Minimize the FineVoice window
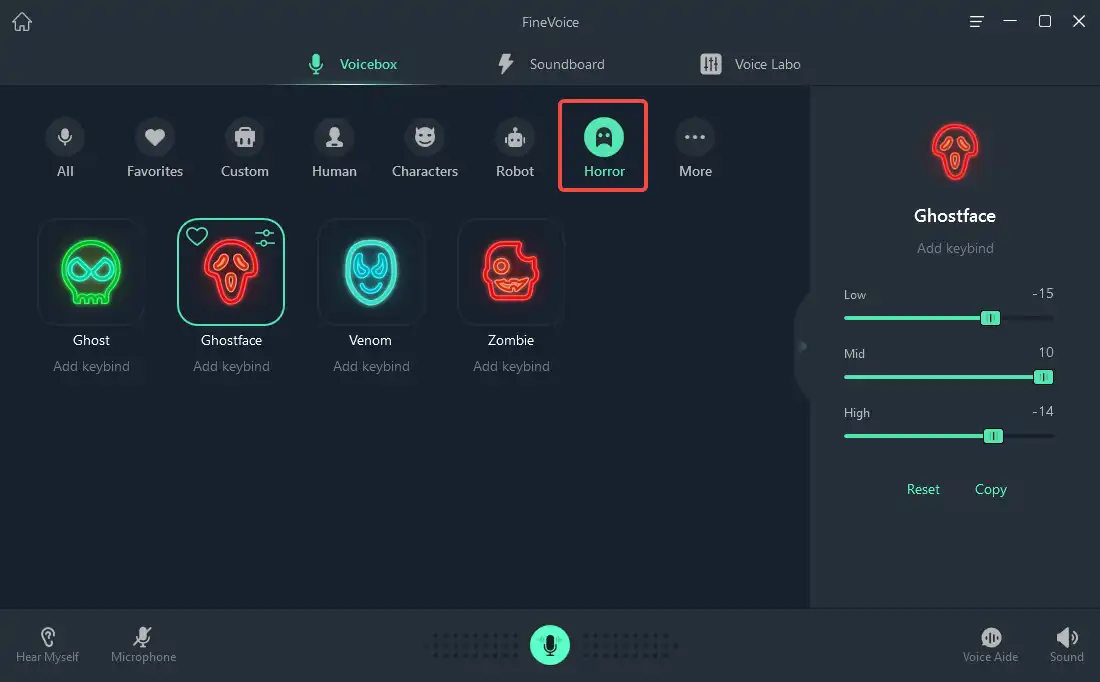Screen dimensions: 1100x682 (x=1010, y=21)
